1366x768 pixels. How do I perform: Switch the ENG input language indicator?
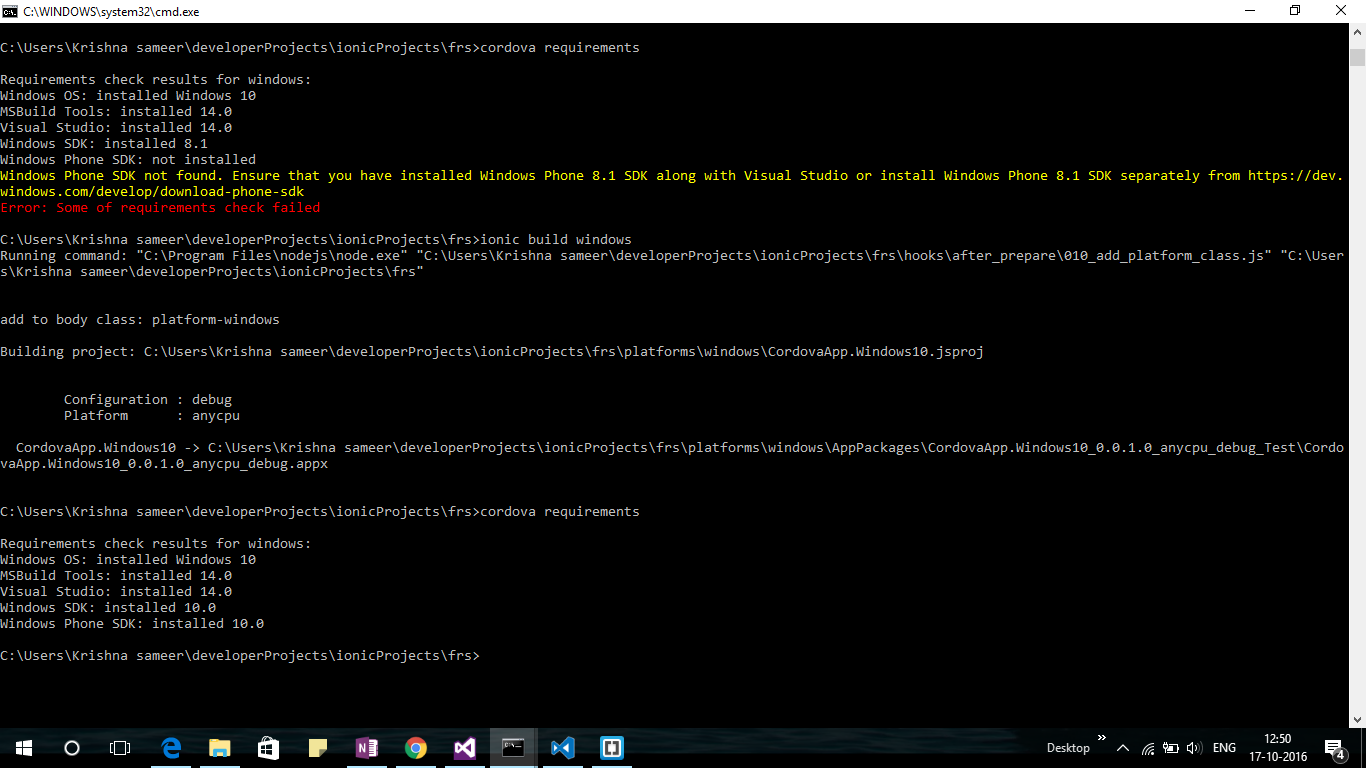point(1224,748)
